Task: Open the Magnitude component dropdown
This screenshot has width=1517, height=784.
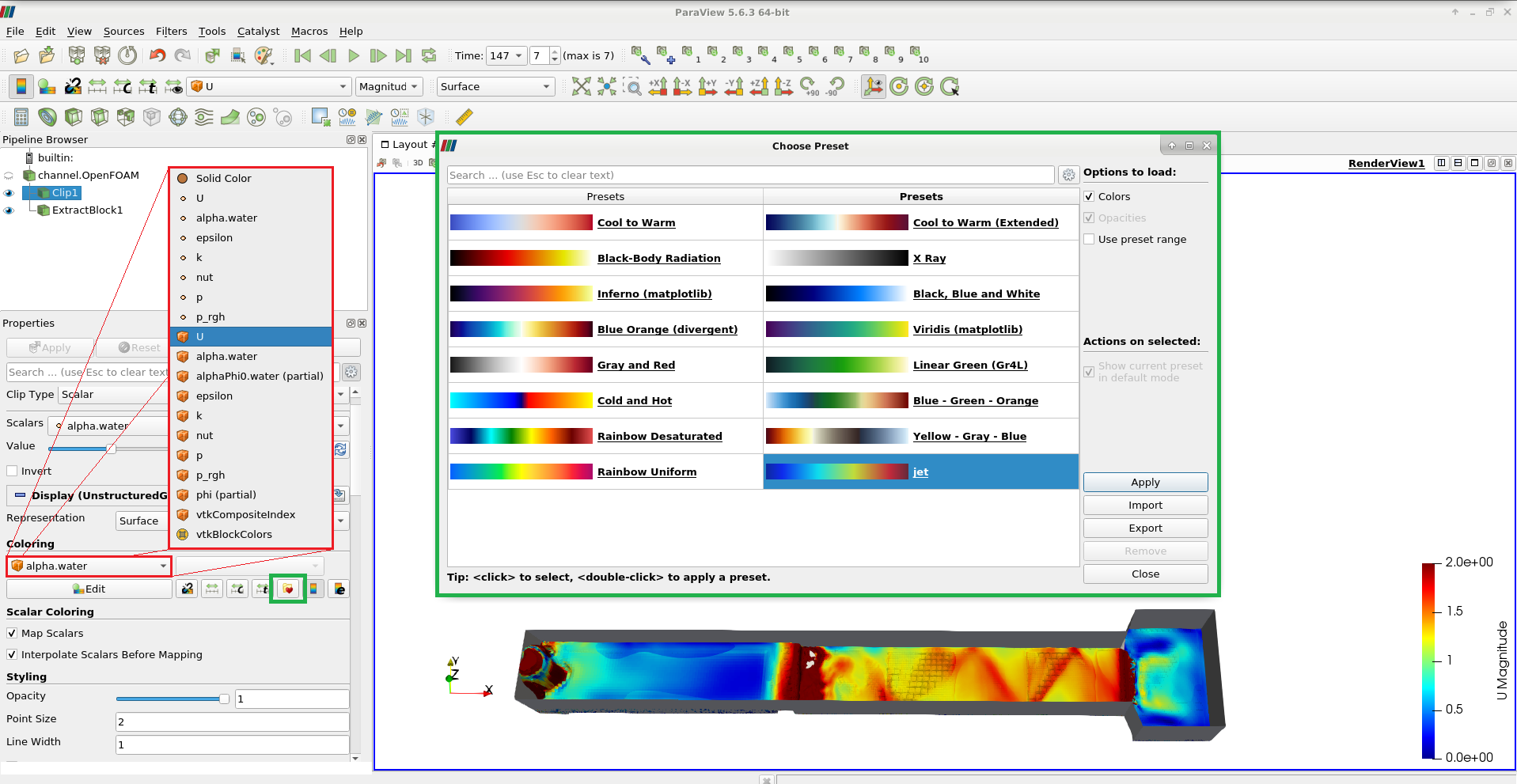Action: [389, 87]
